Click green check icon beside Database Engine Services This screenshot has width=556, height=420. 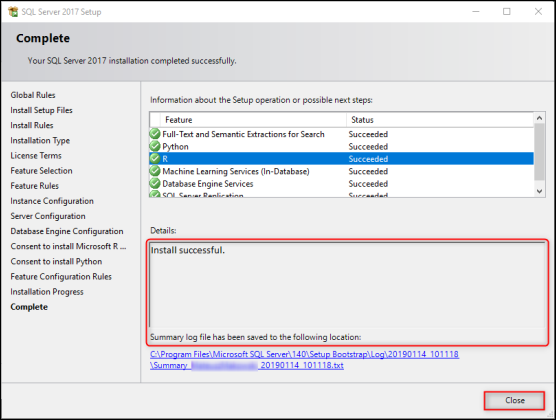(x=155, y=183)
